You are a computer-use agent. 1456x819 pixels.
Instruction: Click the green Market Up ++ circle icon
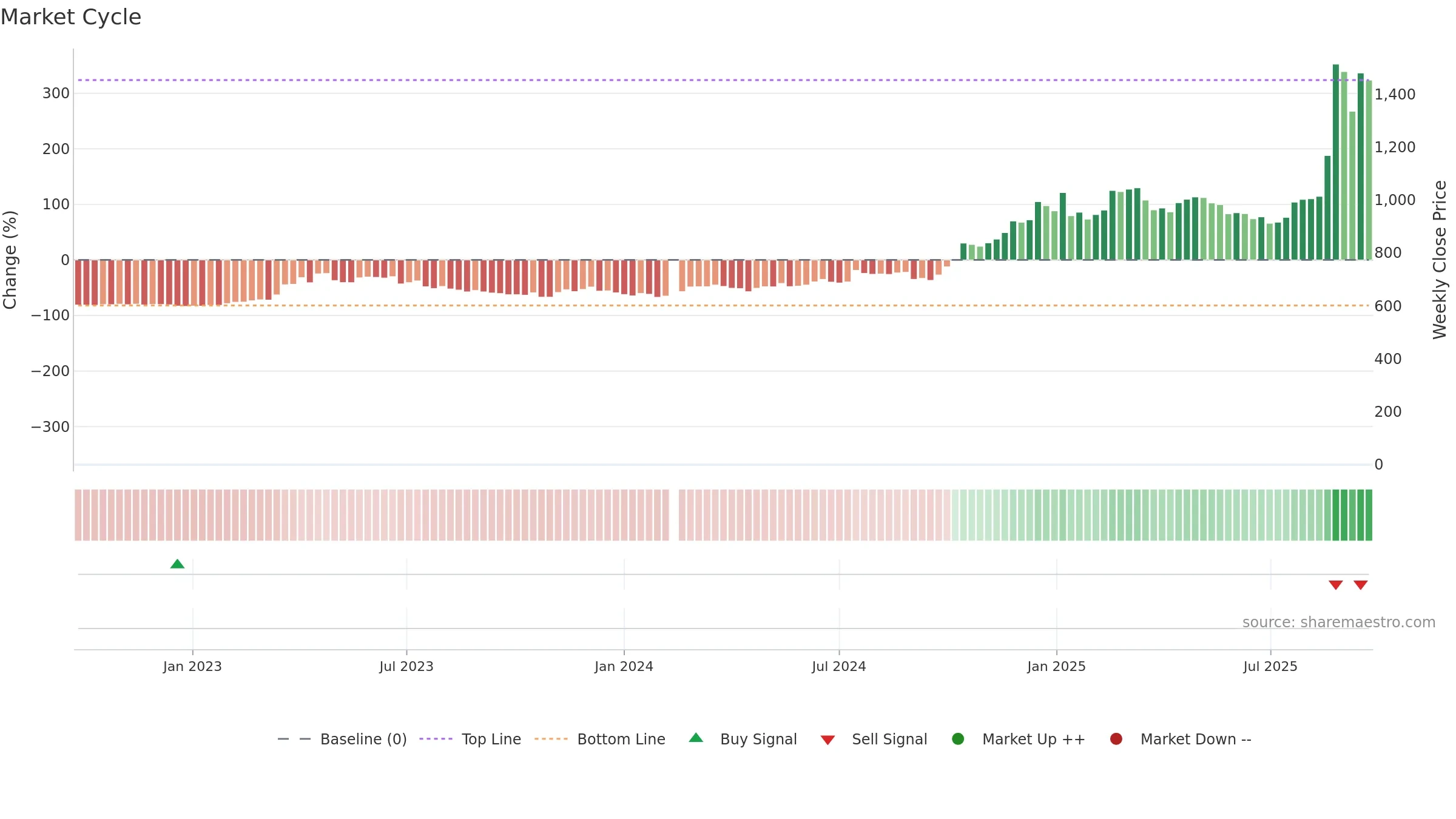click(x=958, y=739)
